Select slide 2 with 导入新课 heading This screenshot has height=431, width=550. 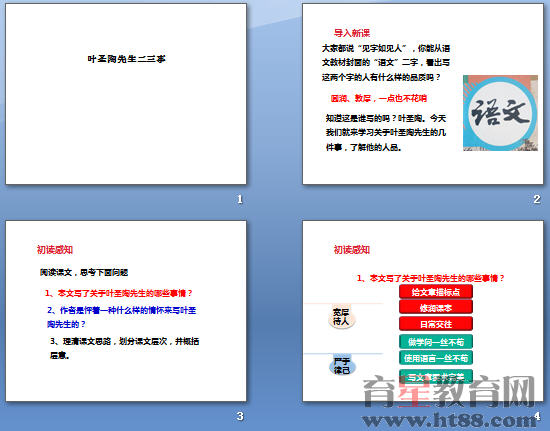(423, 94)
